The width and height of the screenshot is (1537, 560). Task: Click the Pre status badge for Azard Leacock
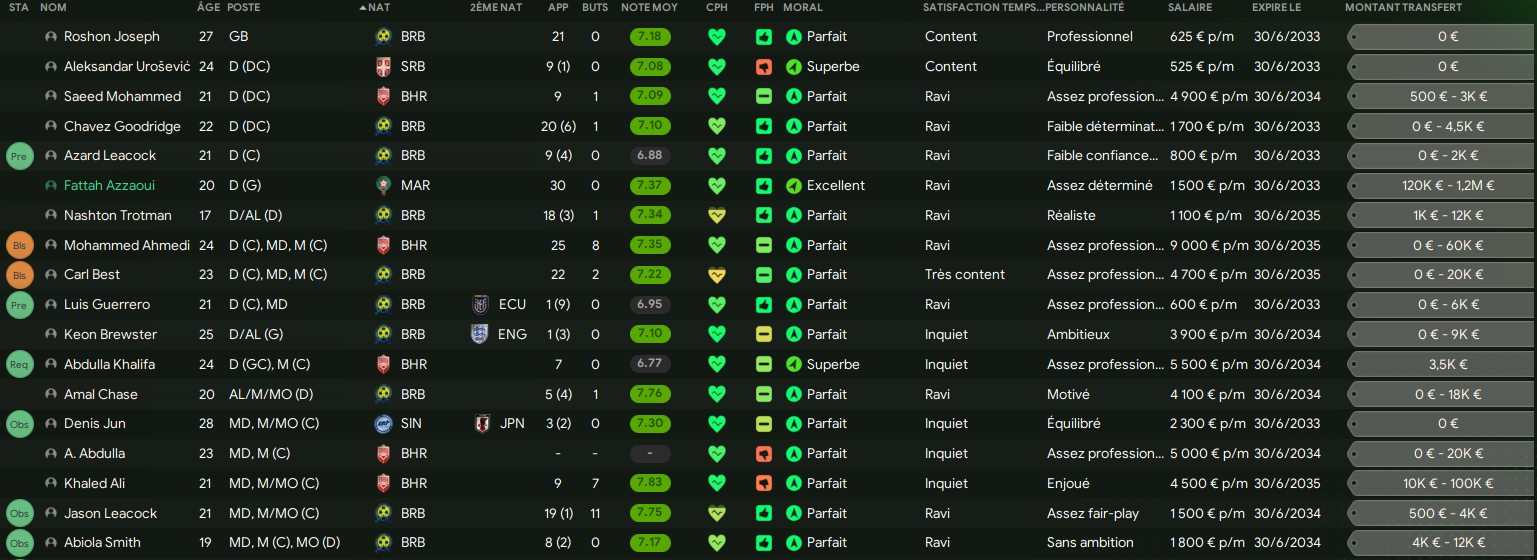(x=20, y=156)
